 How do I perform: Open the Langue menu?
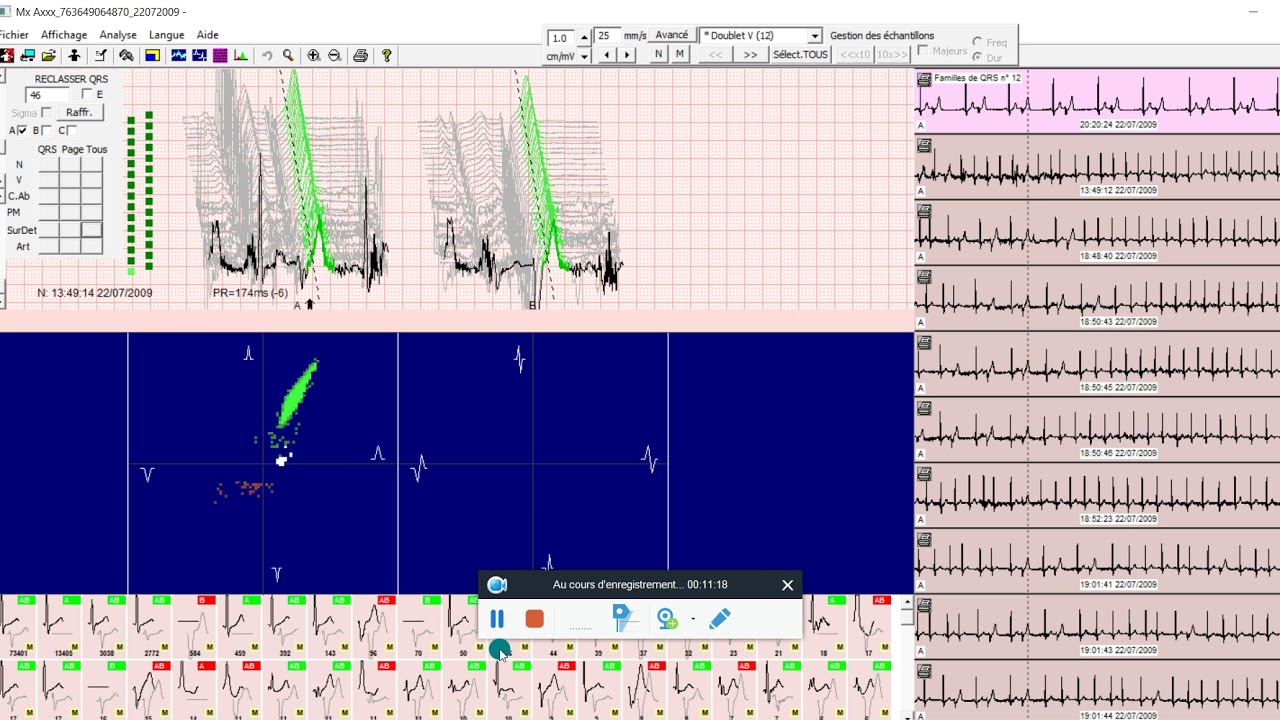(166, 35)
